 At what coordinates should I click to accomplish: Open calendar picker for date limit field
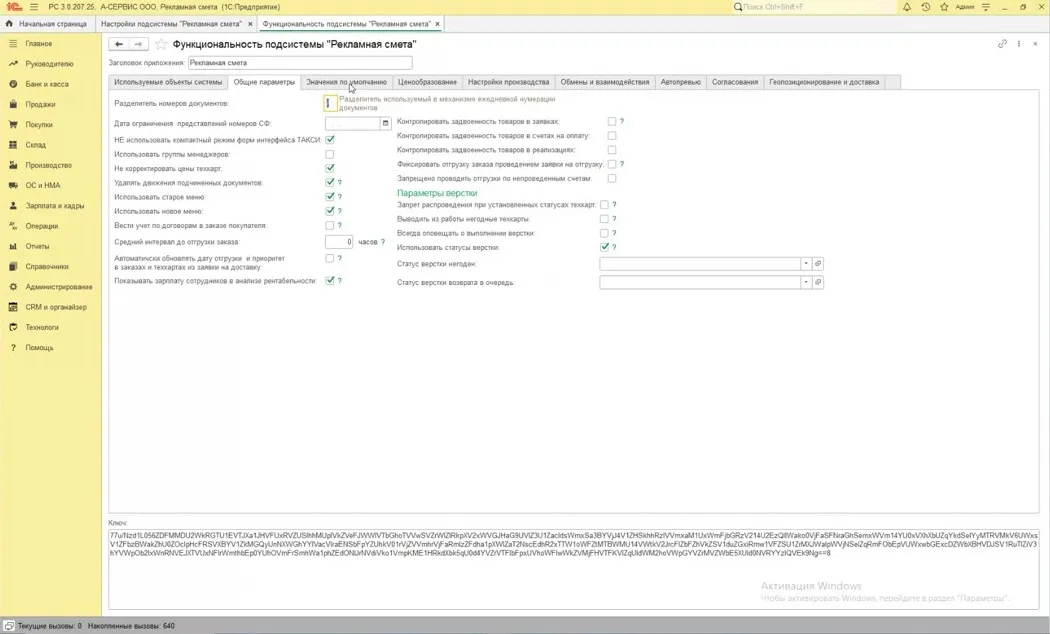click(385, 123)
